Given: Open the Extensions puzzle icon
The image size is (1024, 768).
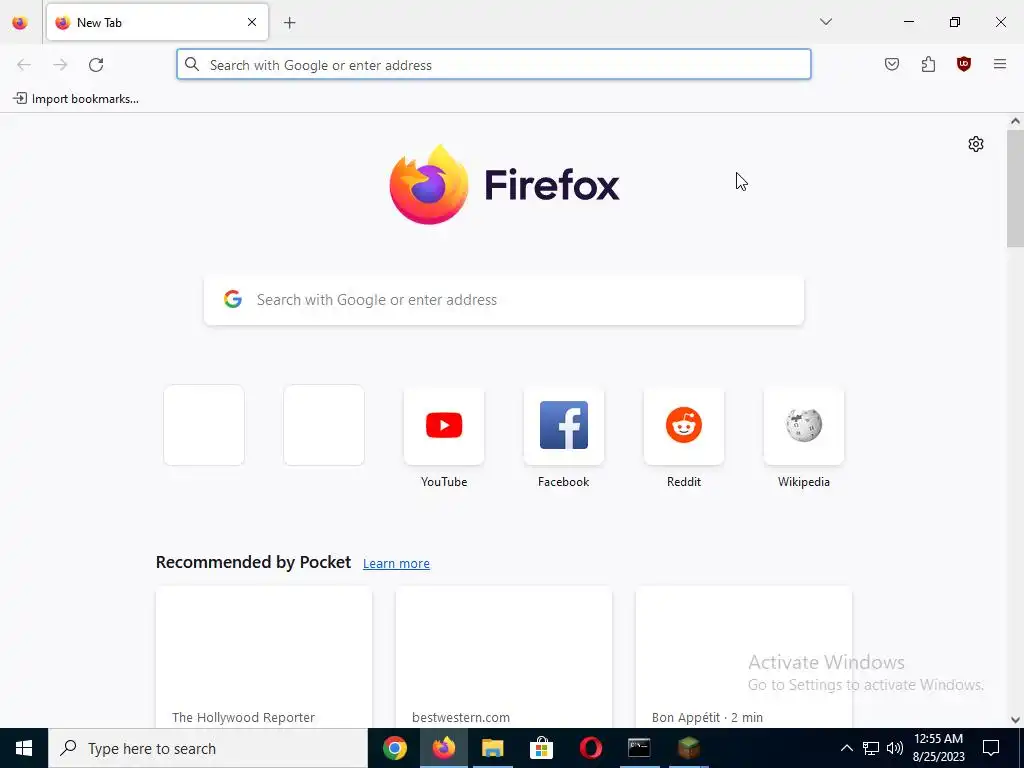Looking at the screenshot, I should pos(928,64).
